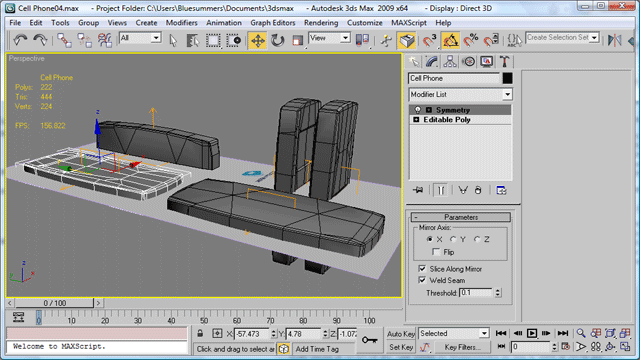Switch to the Utilities hammer panel
640x360 pixels.
504,62
